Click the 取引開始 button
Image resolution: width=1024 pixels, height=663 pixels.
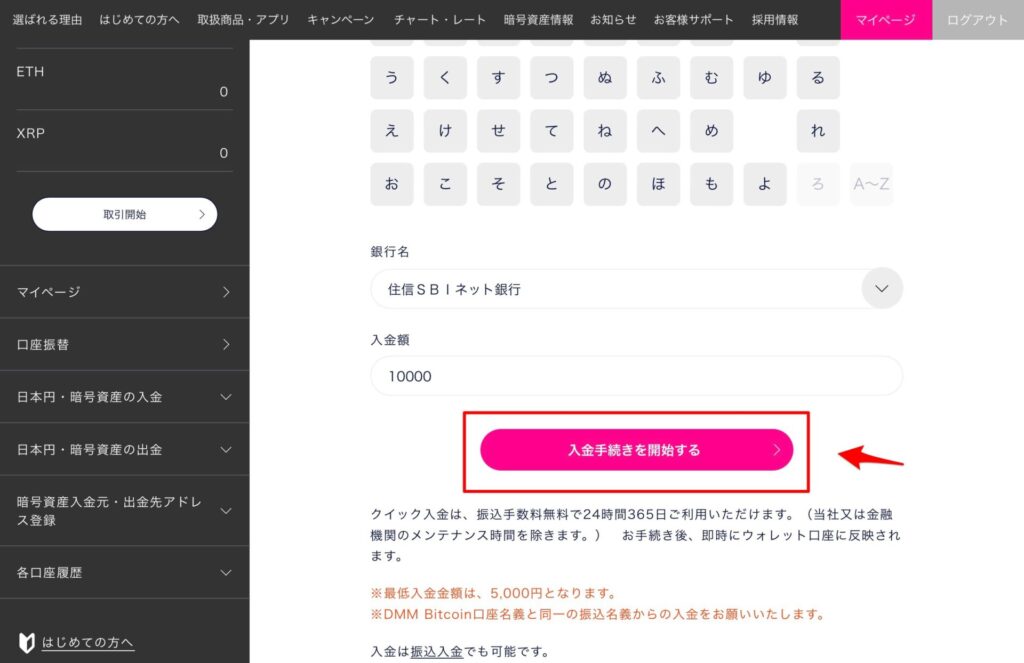click(x=125, y=214)
